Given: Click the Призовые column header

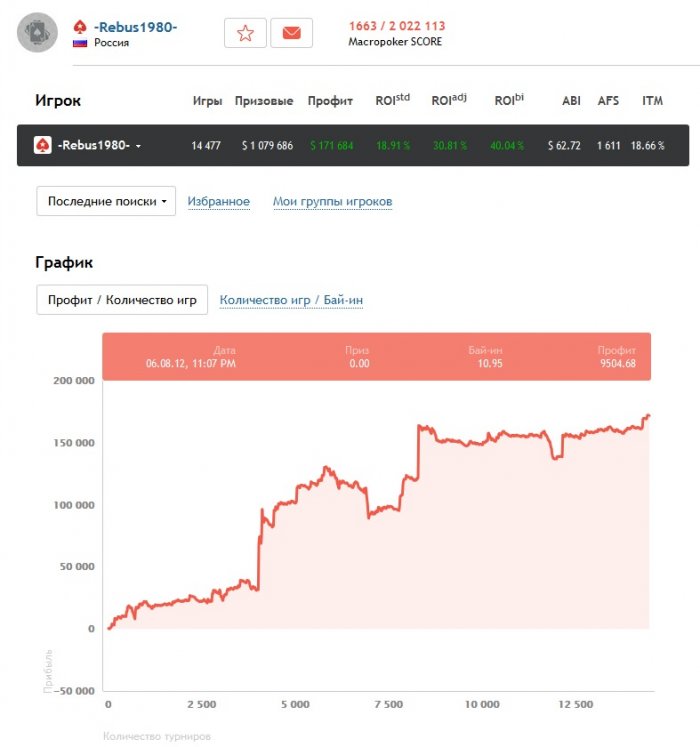Looking at the screenshot, I should (264, 101).
